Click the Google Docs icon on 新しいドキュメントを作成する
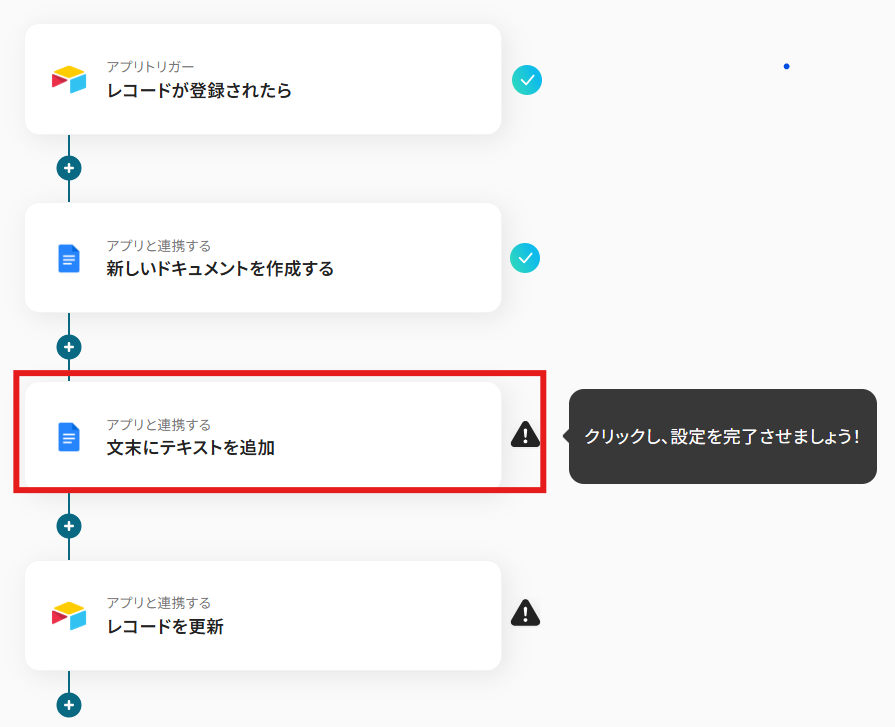The height and width of the screenshot is (727, 895). pos(69,259)
